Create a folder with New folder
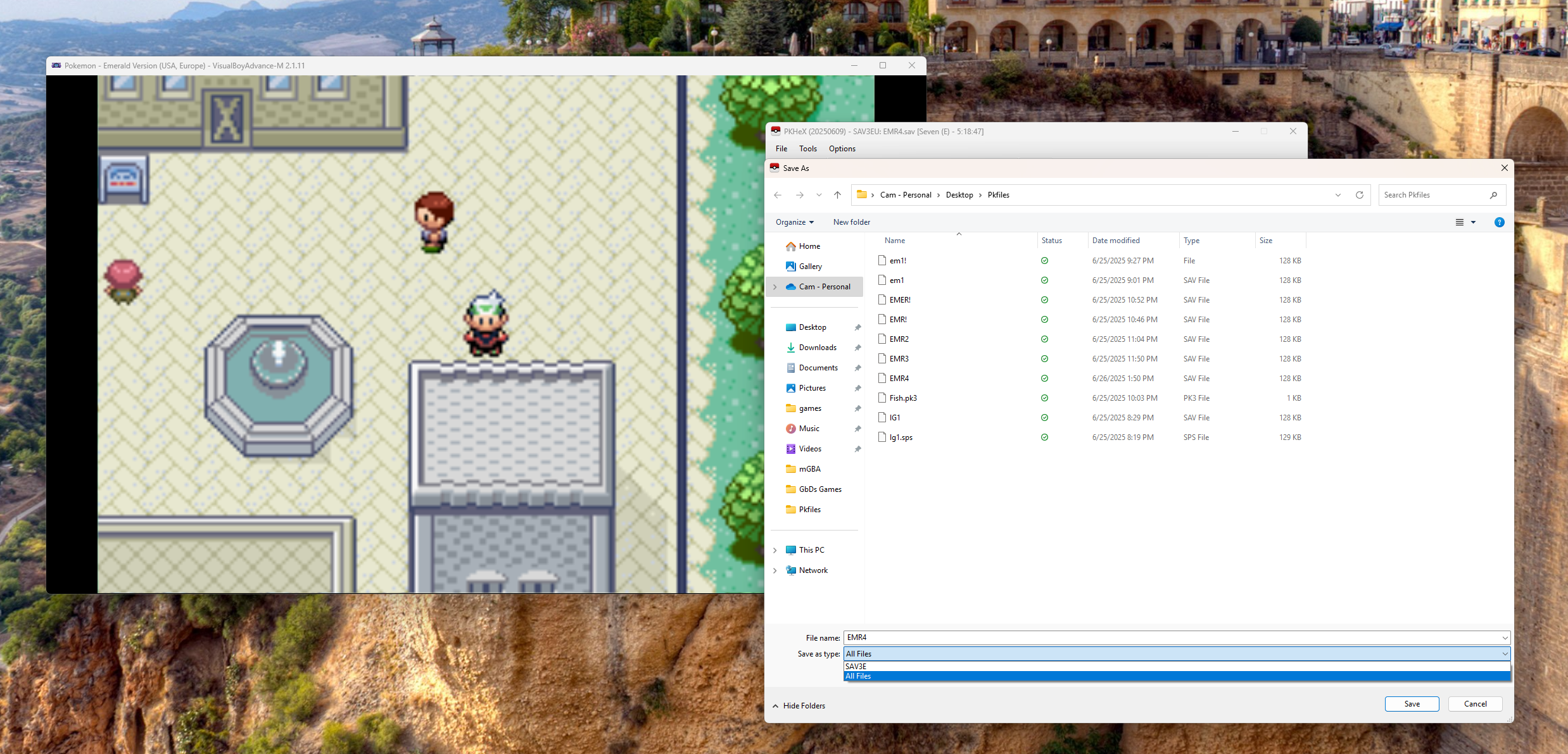 (851, 222)
